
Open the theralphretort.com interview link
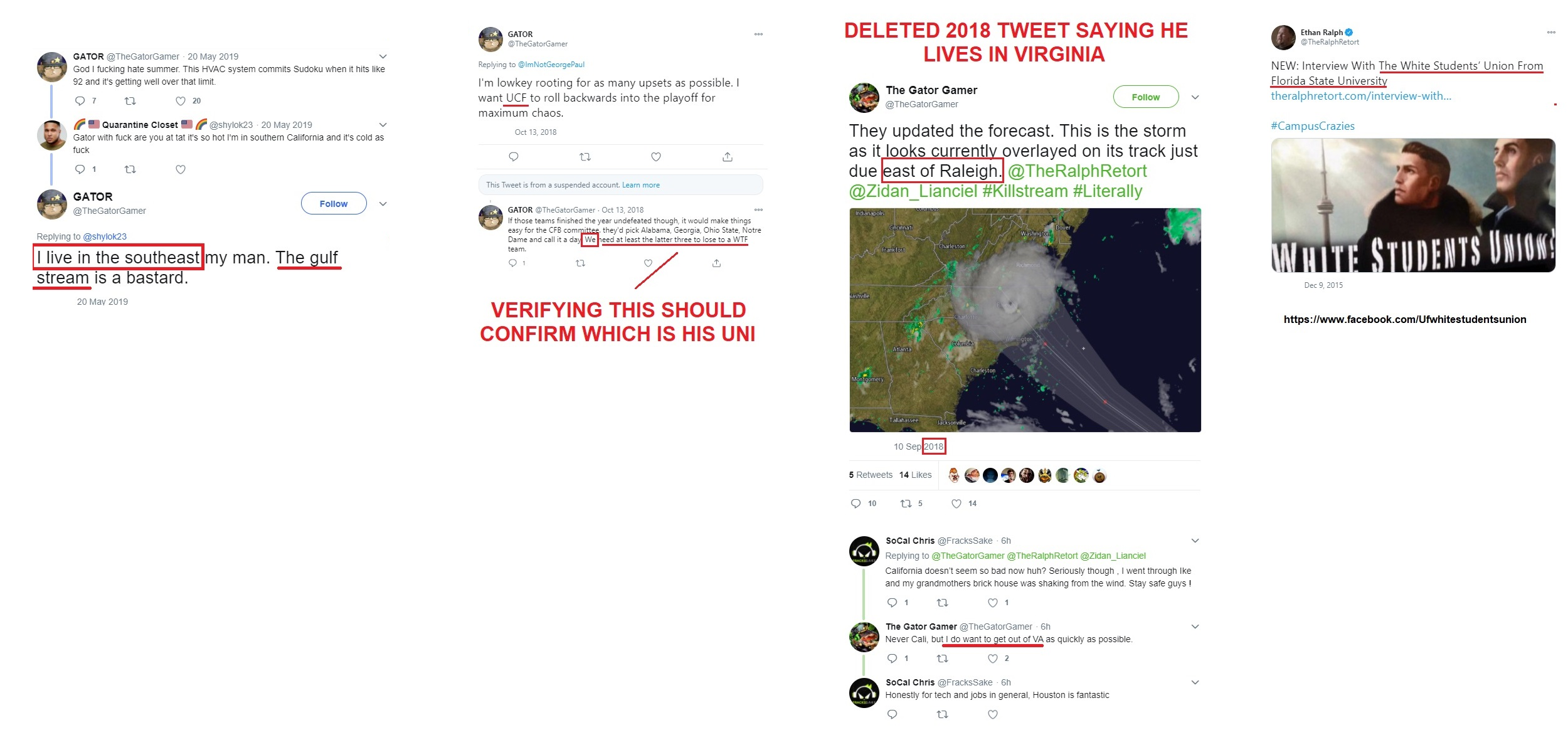click(x=1361, y=96)
